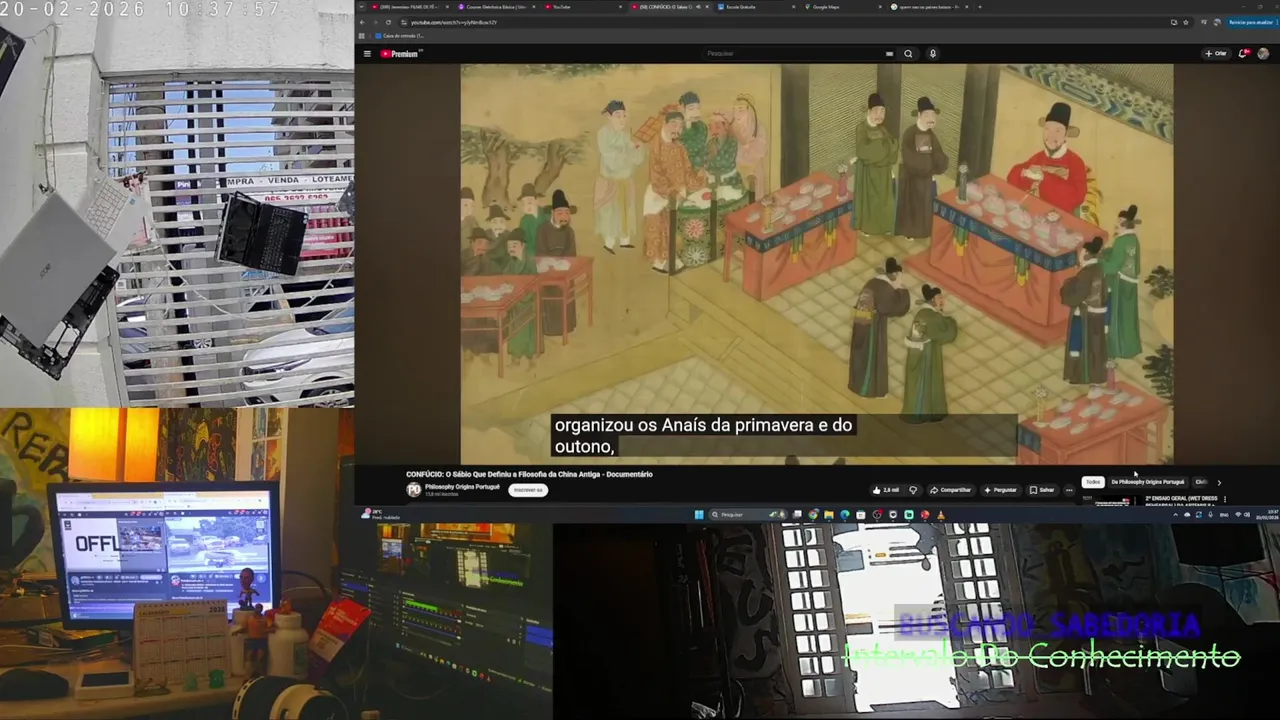Select the Todos filter chip
Screen dimensions: 1280x720
pyautogui.click(x=1093, y=482)
